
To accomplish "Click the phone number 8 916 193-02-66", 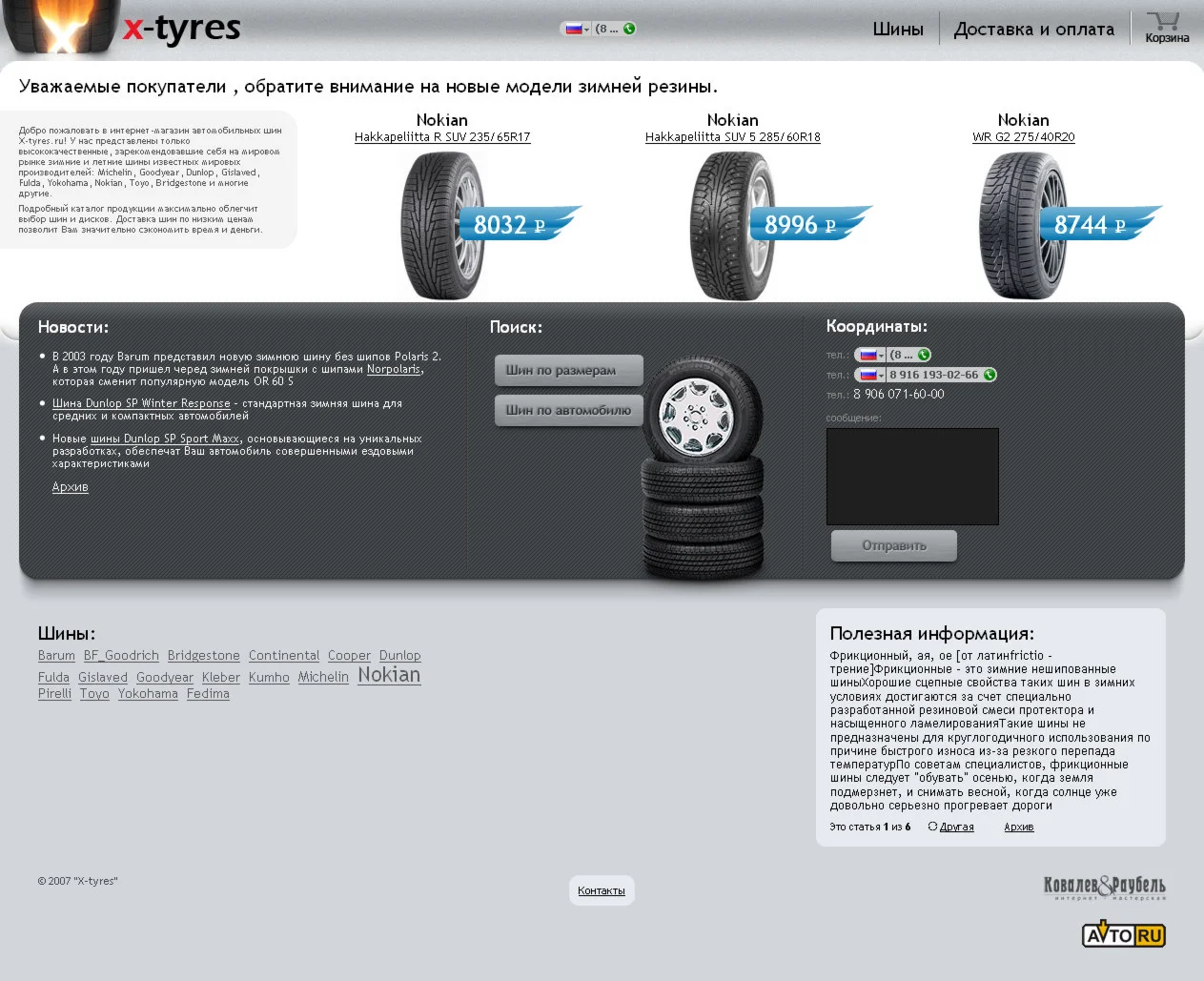I will (x=934, y=375).
